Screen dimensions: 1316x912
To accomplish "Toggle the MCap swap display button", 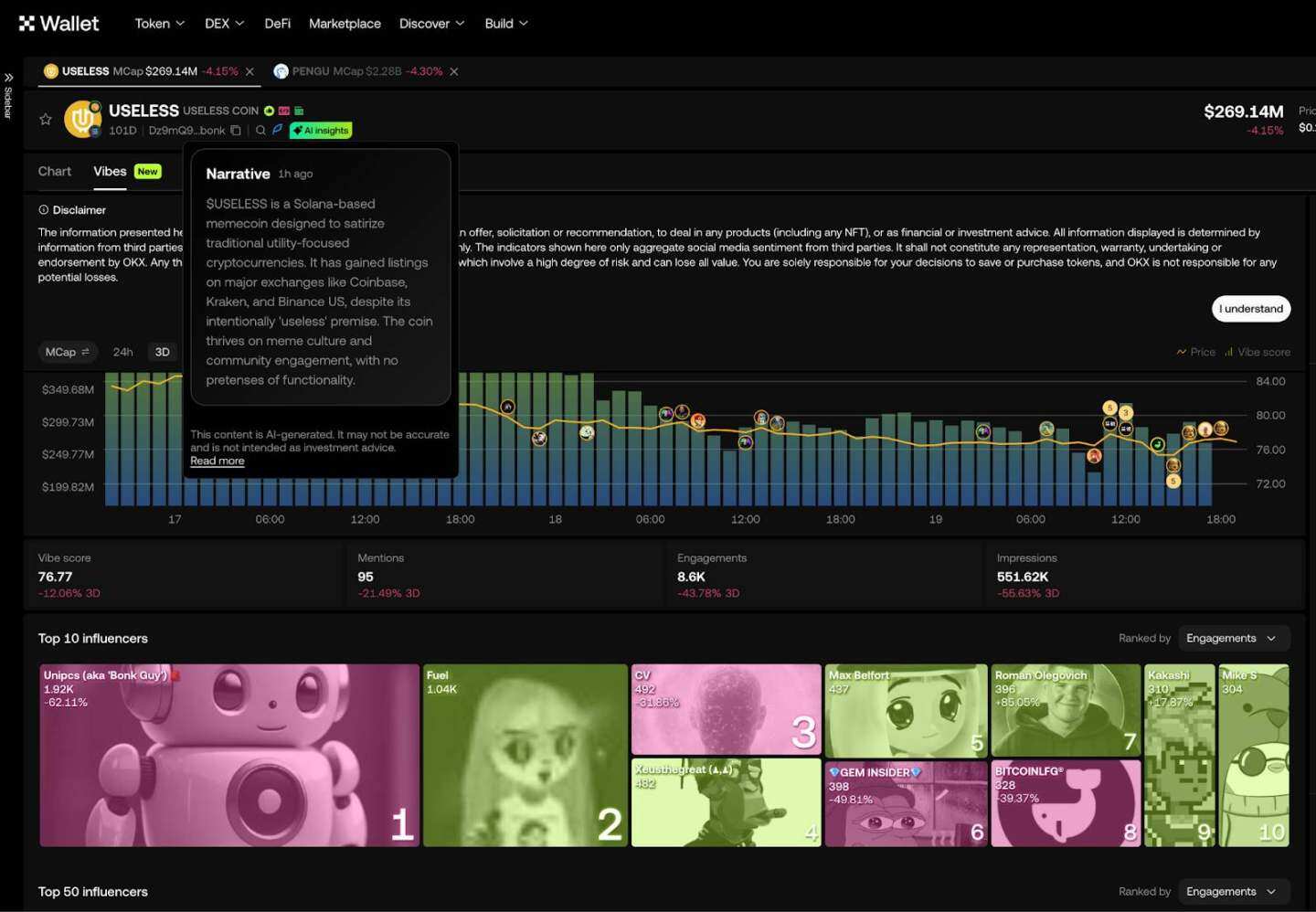I will [x=67, y=352].
